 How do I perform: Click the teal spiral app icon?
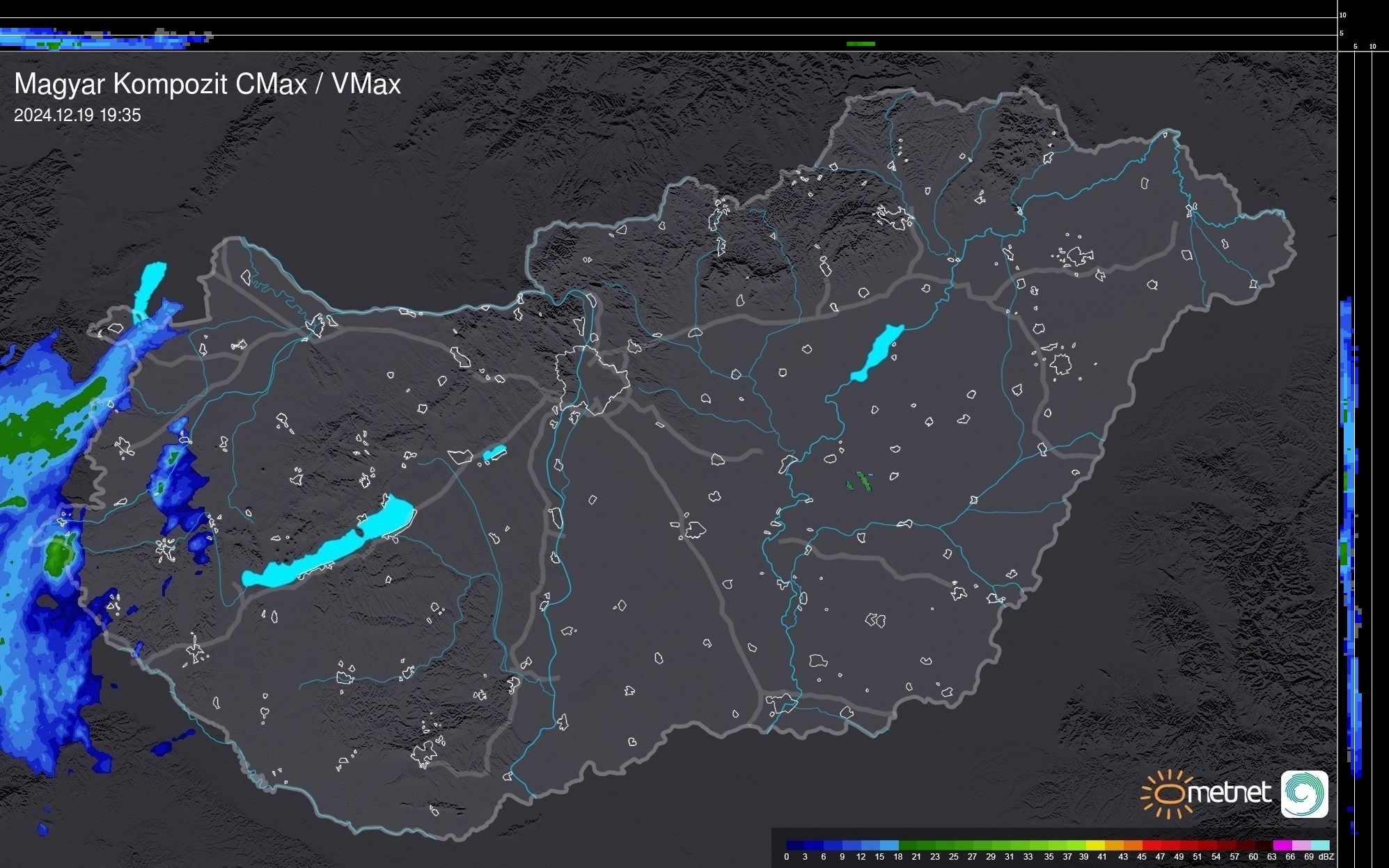[x=1304, y=794]
